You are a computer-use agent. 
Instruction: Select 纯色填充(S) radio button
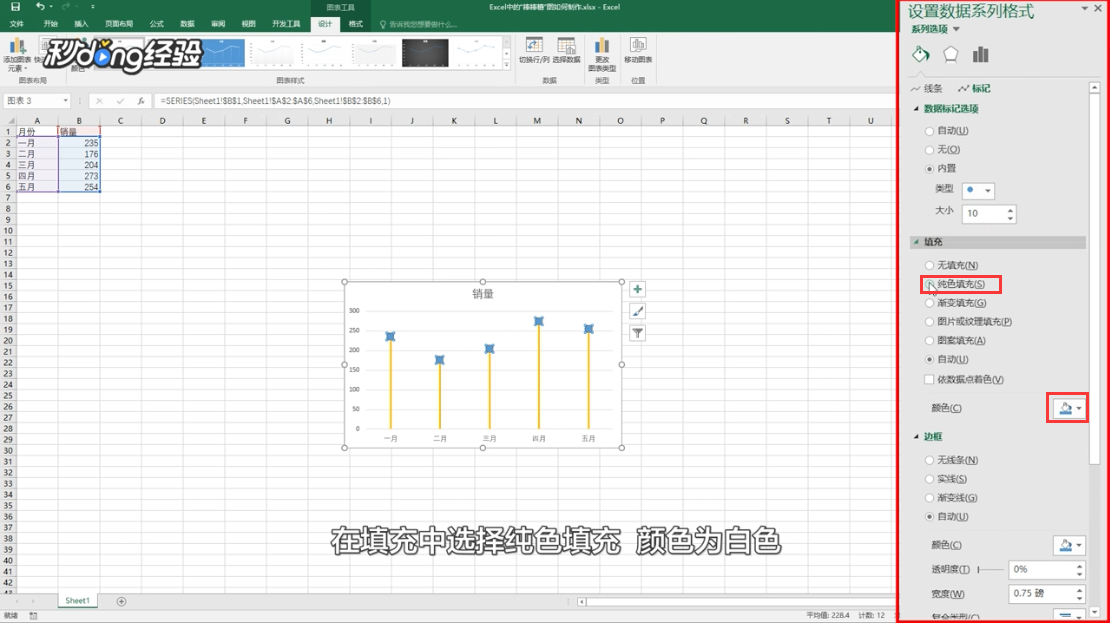[x=929, y=285]
